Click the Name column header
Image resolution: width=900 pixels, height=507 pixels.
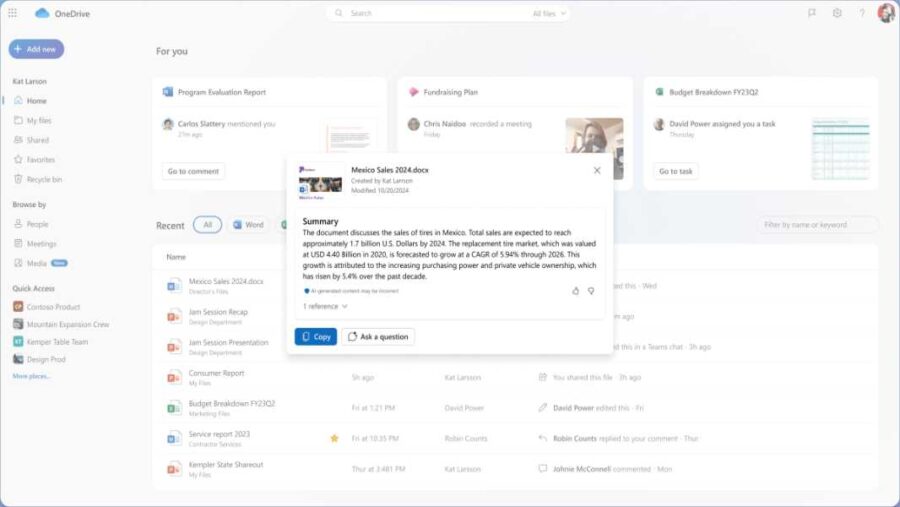click(x=176, y=257)
